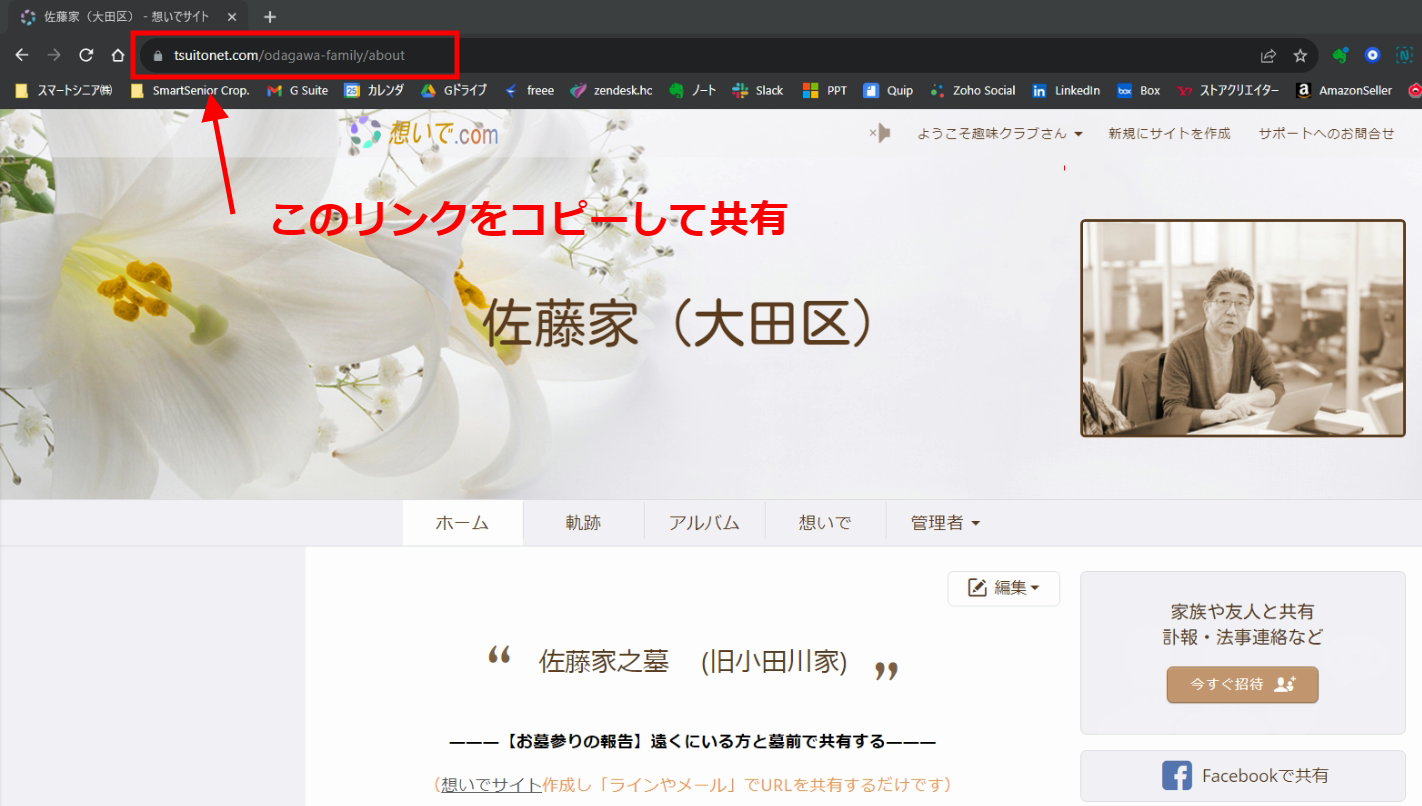Switch to アルバム tab
This screenshot has height=806, width=1422.
point(704,523)
